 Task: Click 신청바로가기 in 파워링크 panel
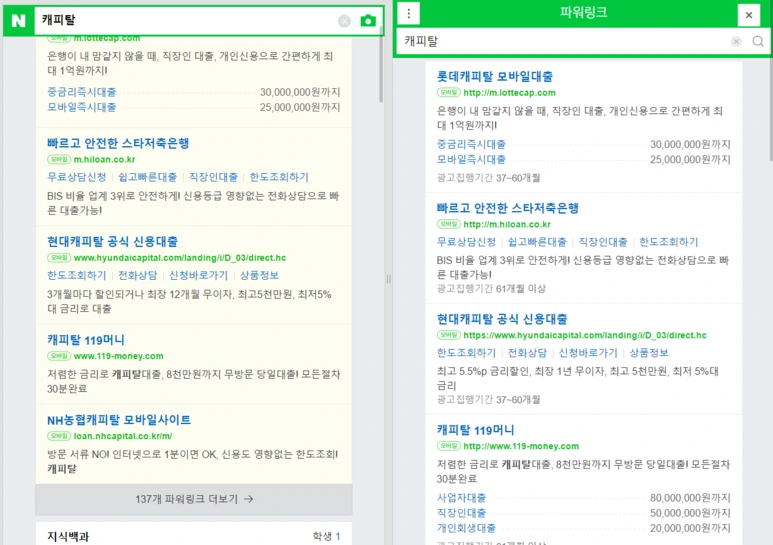click(x=588, y=353)
